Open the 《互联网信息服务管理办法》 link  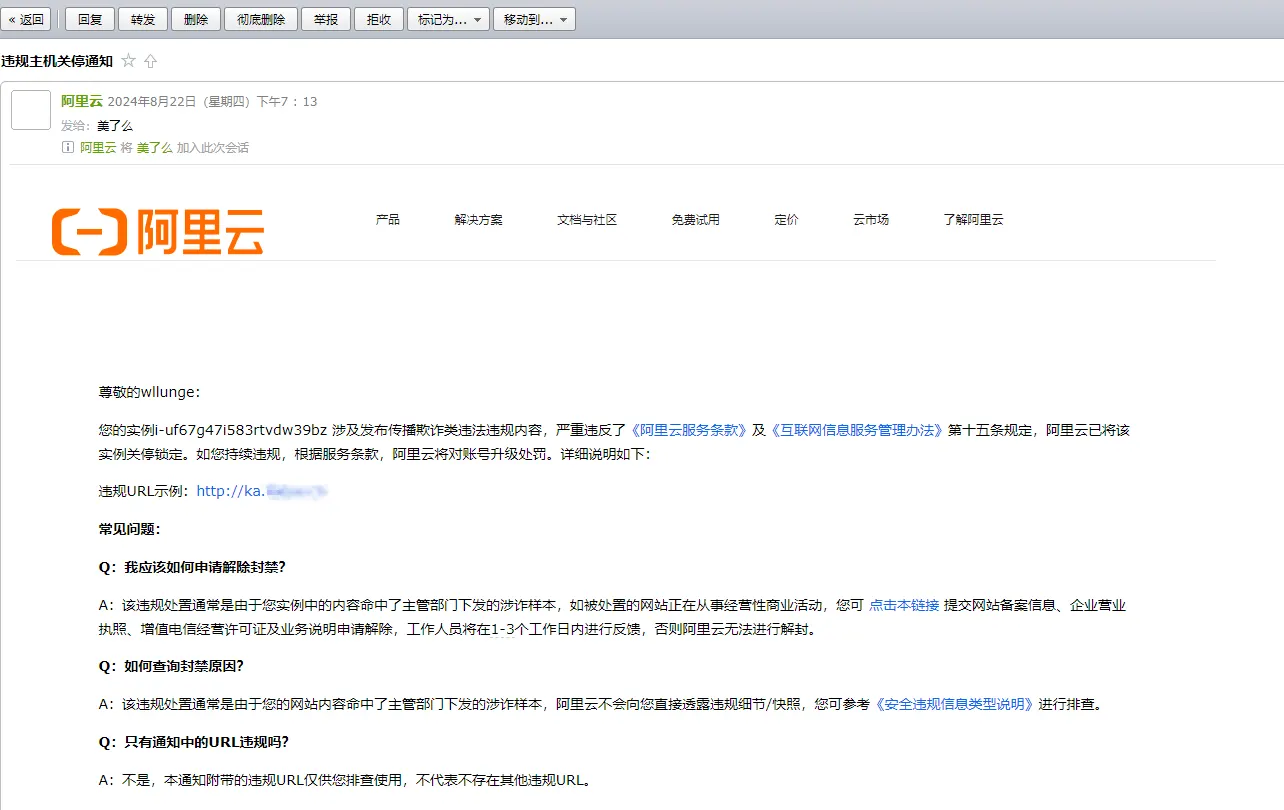[x=856, y=430]
